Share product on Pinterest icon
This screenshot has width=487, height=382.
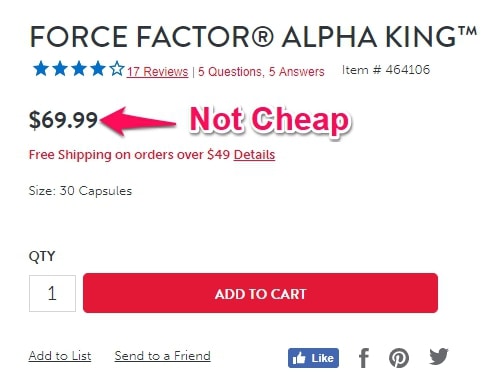tap(399, 358)
